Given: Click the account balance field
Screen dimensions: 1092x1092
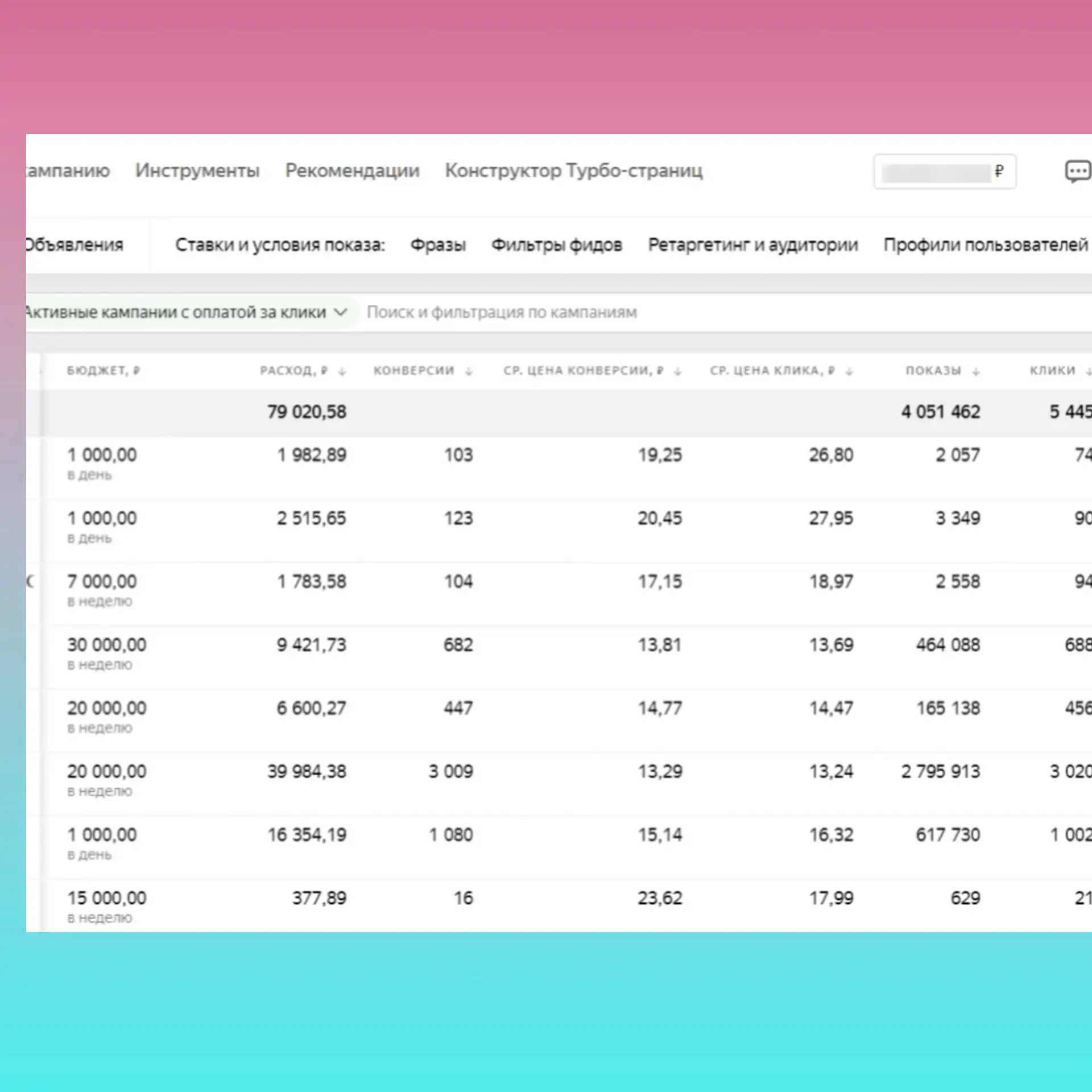Looking at the screenshot, I should point(945,171).
